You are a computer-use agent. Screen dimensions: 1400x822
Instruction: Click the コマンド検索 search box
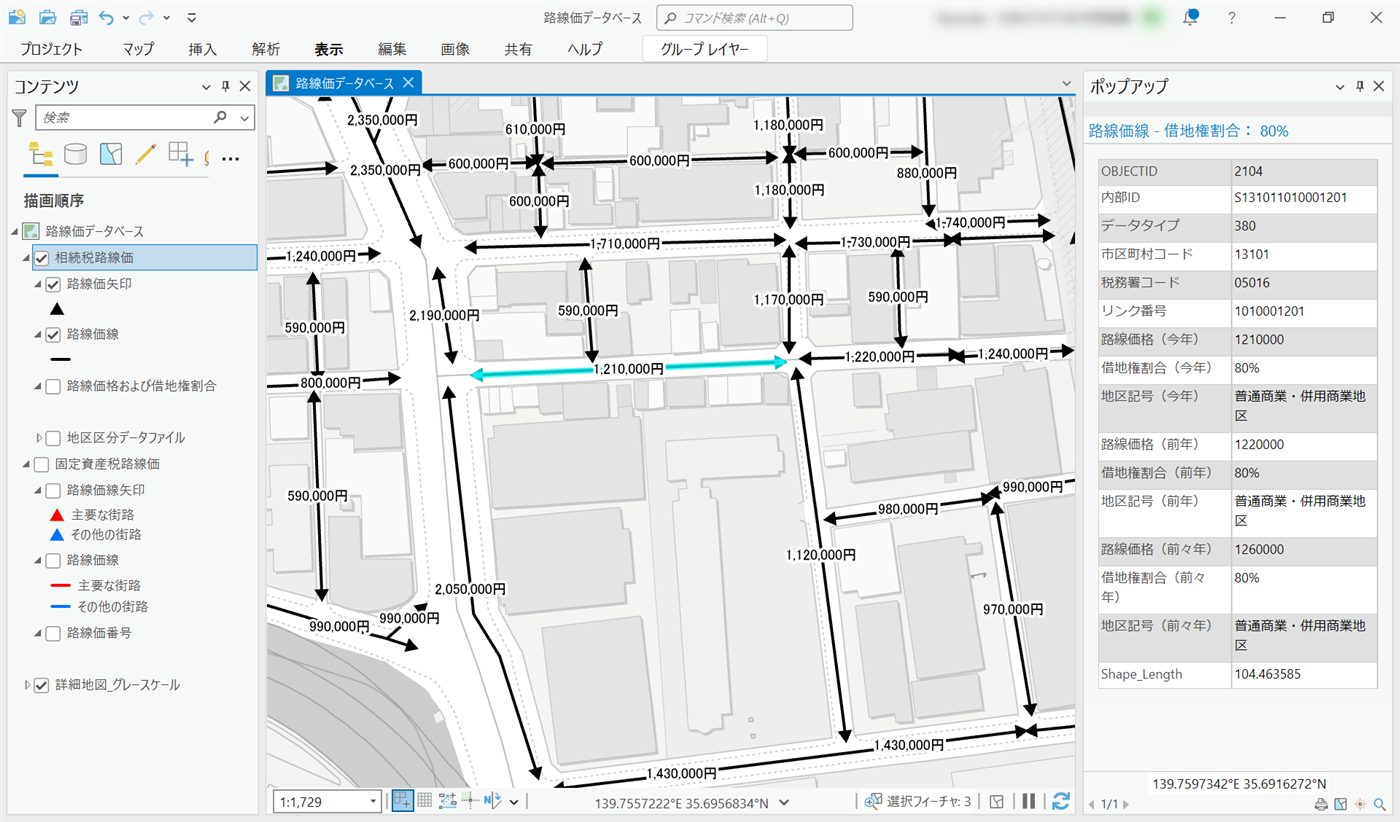(x=754, y=18)
